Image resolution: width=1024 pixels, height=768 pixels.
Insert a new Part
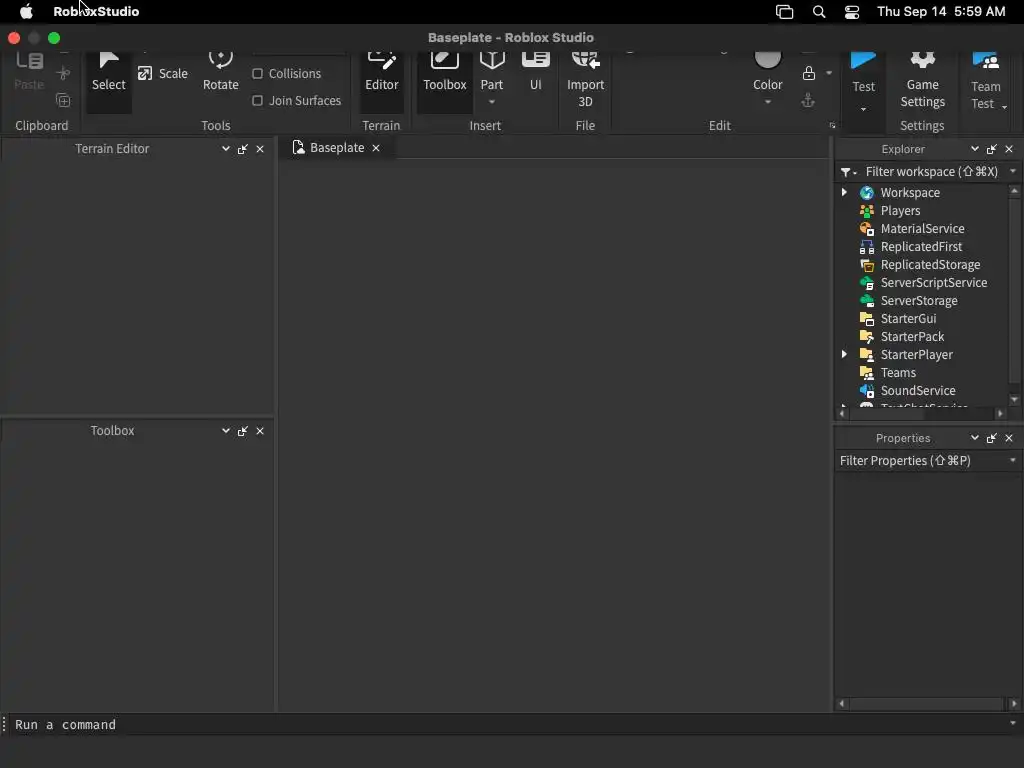click(492, 69)
